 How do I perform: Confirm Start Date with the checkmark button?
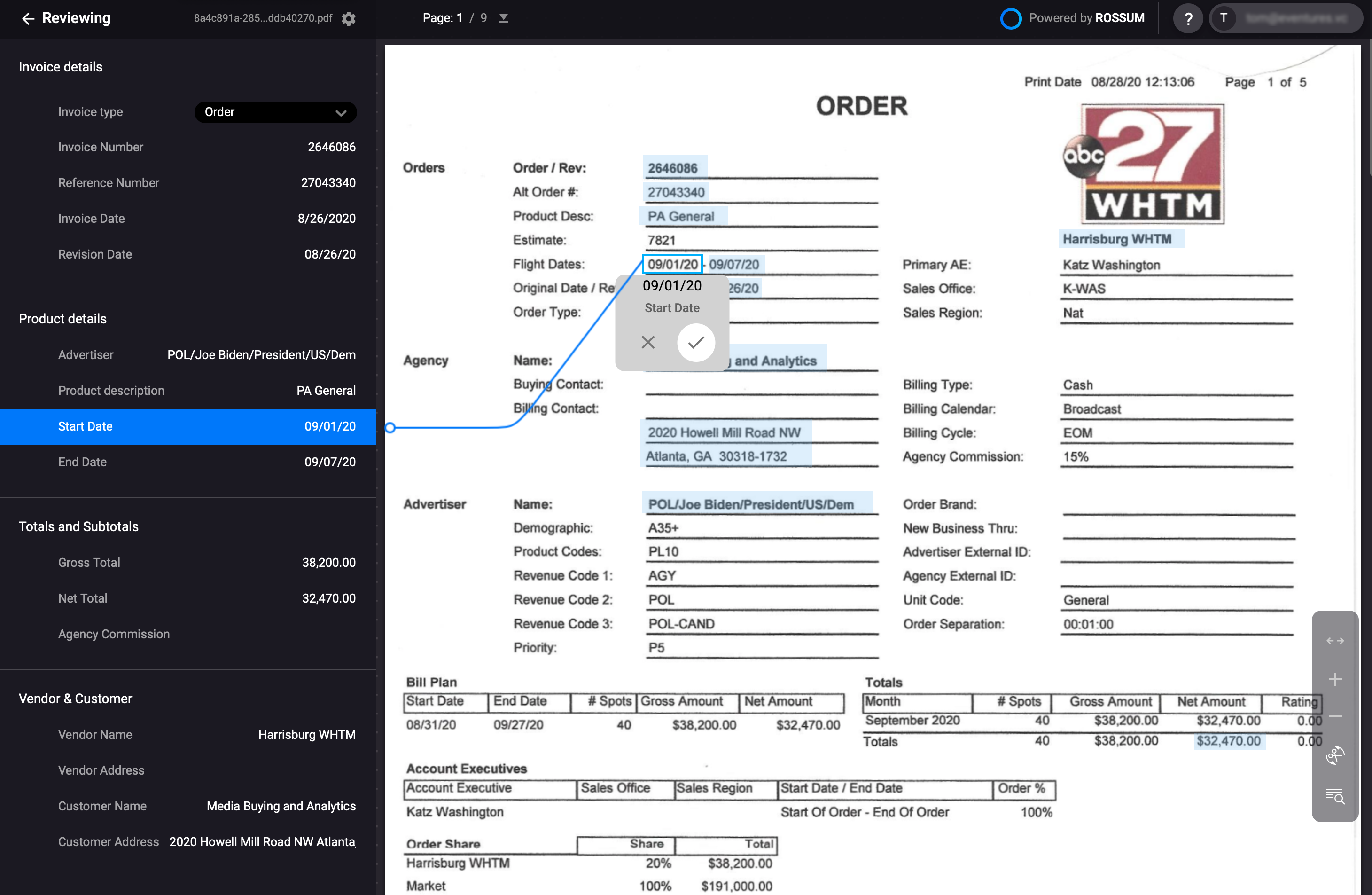[x=696, y=343]
